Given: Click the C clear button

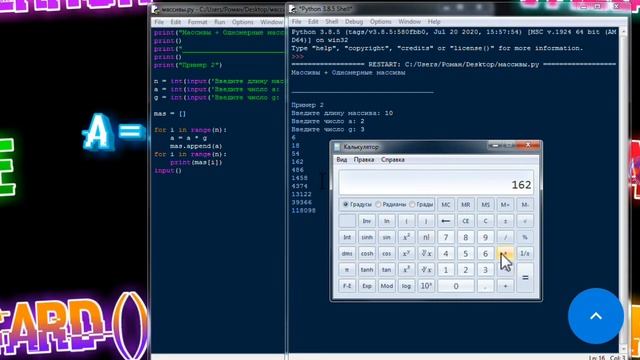Looking at the screenshot, I should point(485,221).
